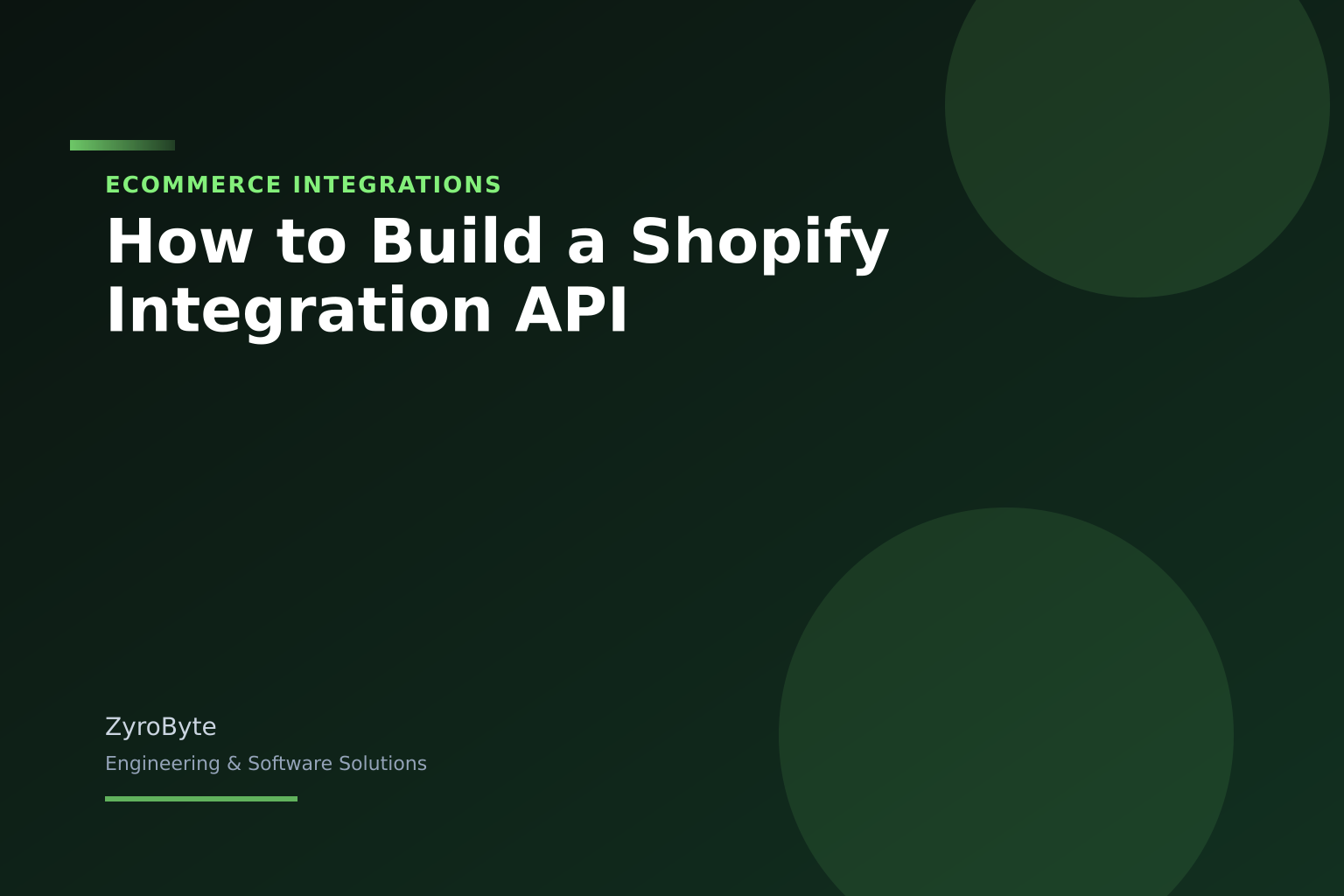Select the green accent bar above the kicker
This screenshot has width=1344, height=896.
click(x=122, y=145)
